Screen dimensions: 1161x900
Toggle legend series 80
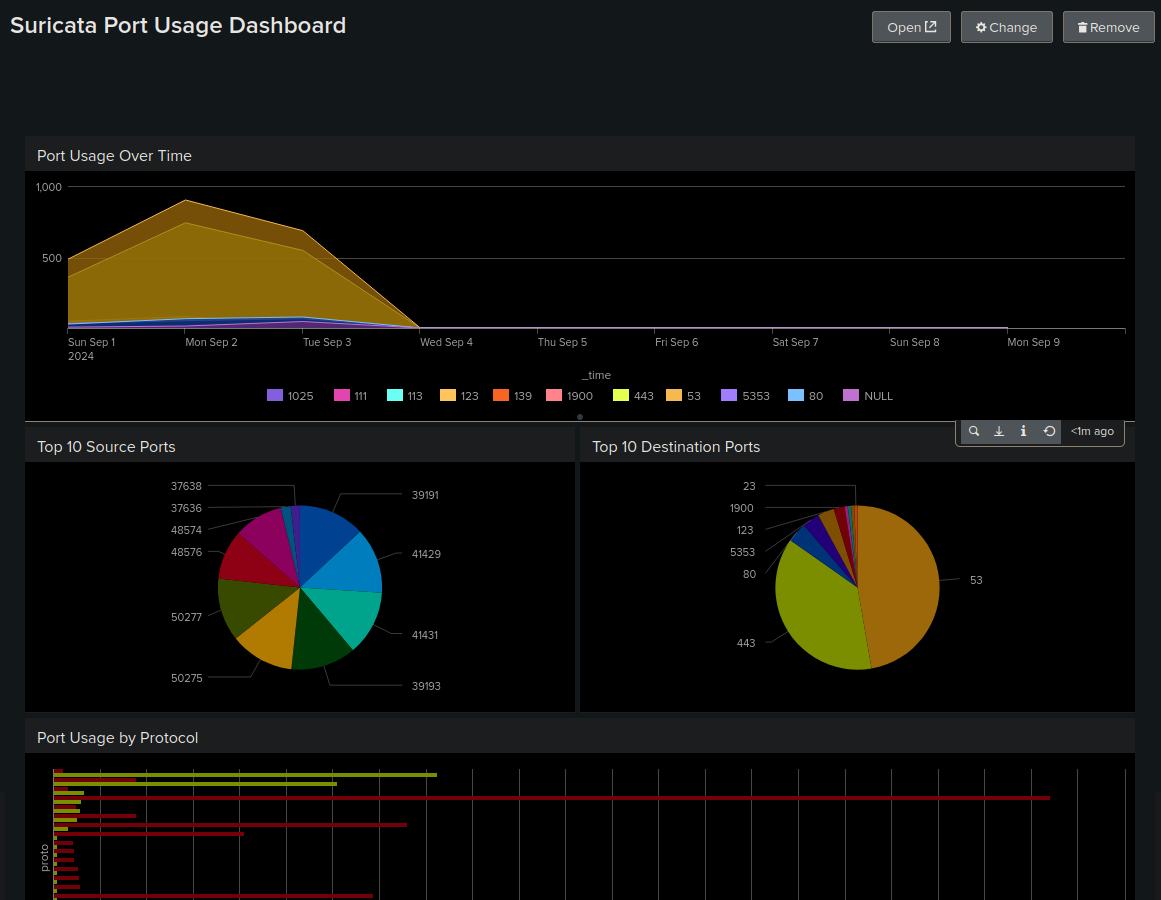[806, 396]
